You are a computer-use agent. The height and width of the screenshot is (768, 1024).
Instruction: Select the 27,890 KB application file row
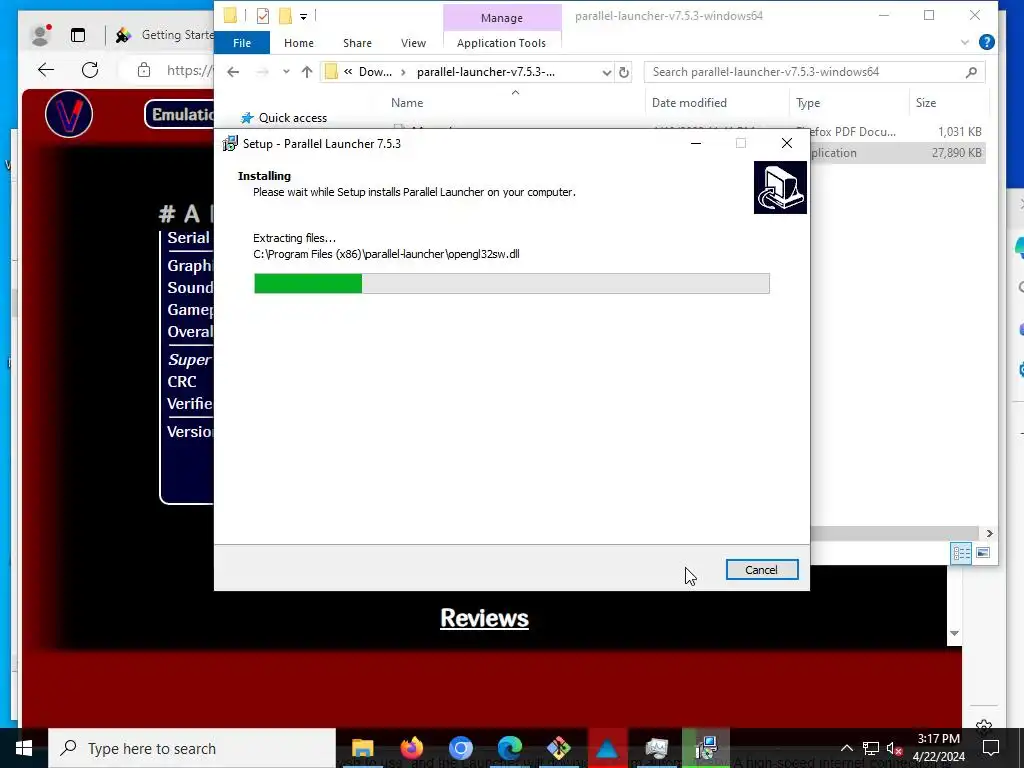(898, 153)
